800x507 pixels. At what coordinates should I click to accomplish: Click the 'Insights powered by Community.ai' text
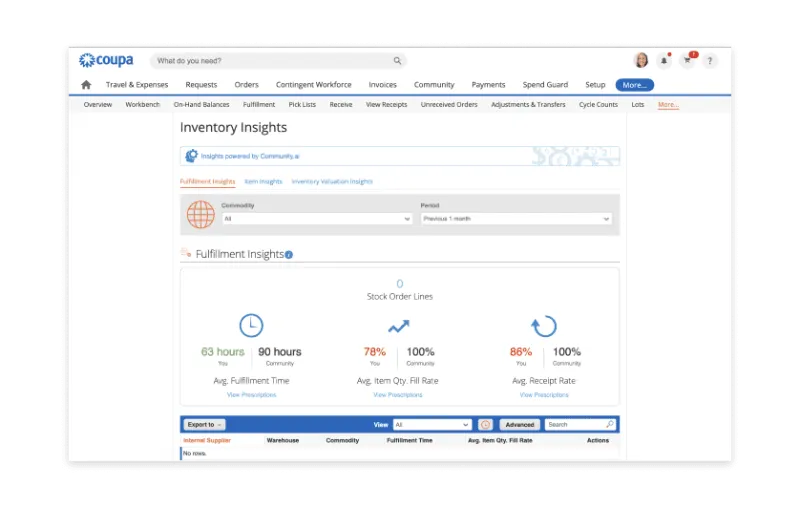coord(250,156)
